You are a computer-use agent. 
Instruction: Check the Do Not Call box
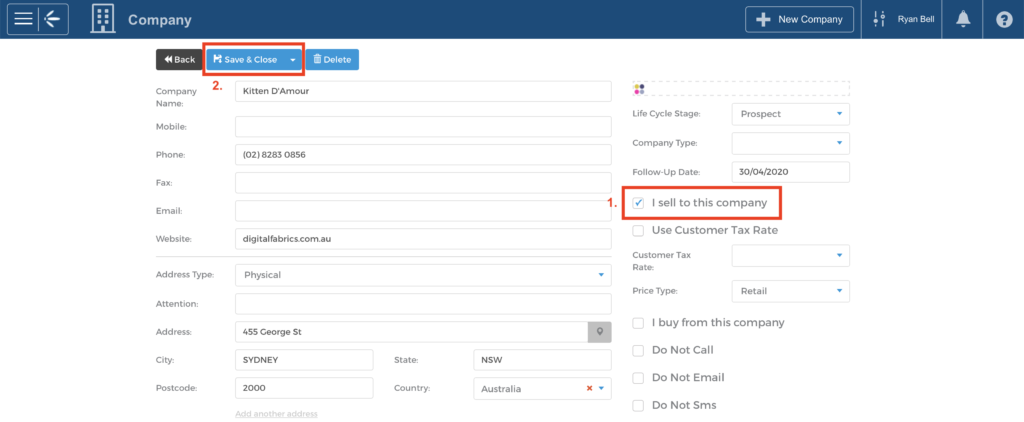639,350
